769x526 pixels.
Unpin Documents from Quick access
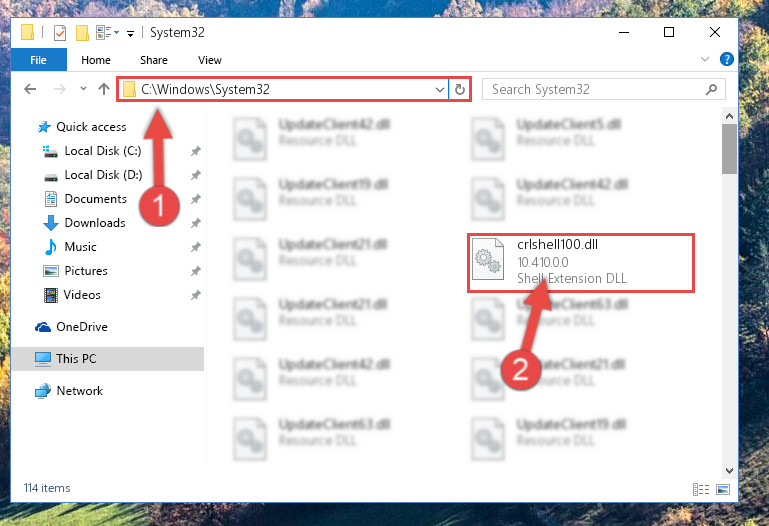[196, 199]
